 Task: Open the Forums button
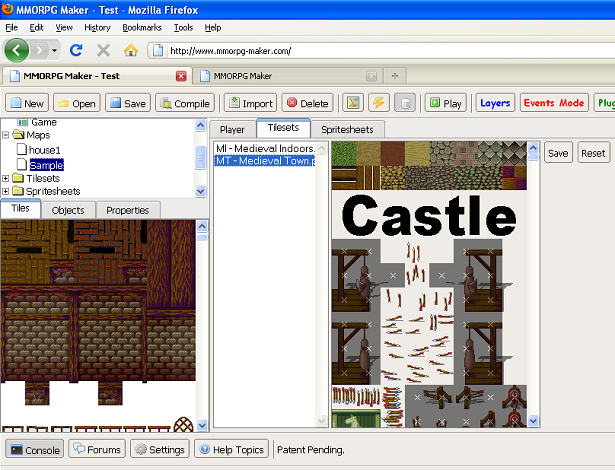(x=97, y=449)
